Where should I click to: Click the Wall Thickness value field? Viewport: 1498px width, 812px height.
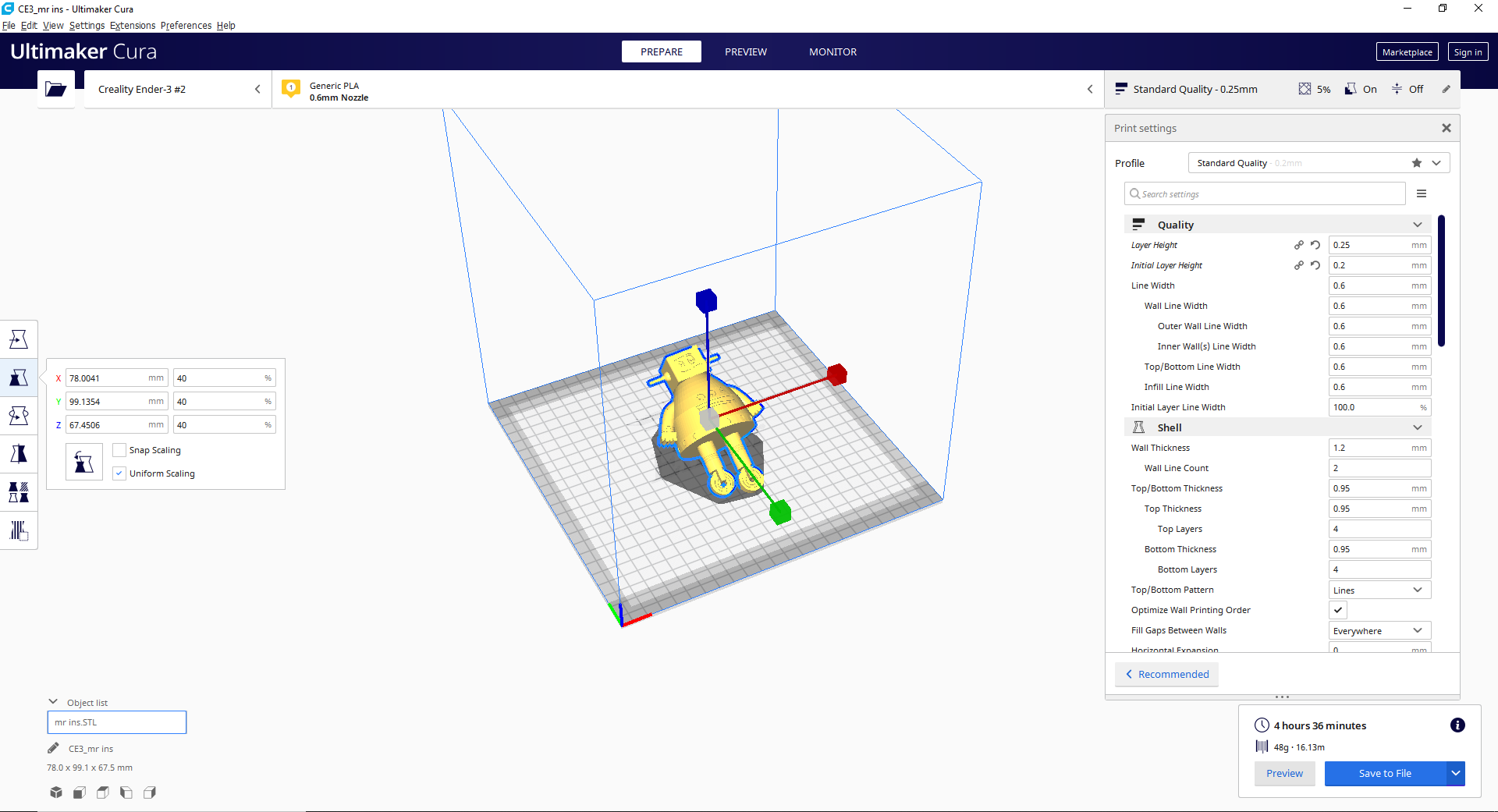click(x=1380, y=448)
